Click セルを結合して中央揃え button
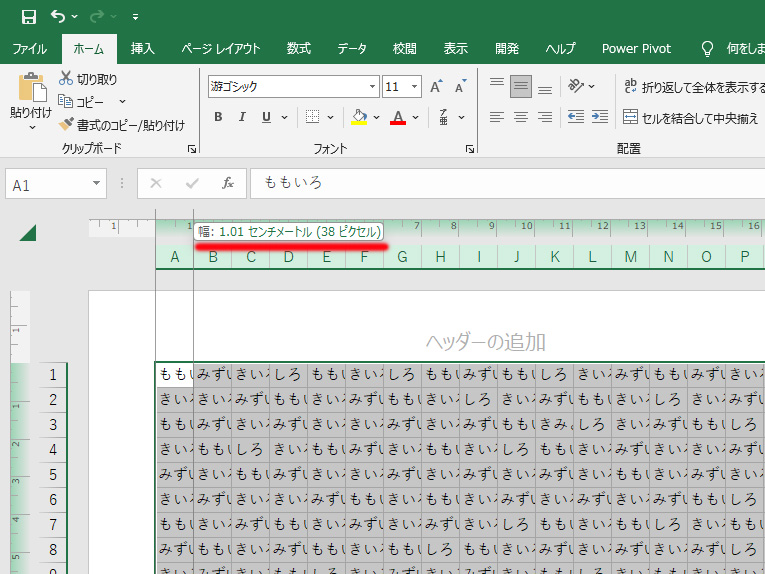Viewport: 765px width, 574px height. [x=690, y=118]
